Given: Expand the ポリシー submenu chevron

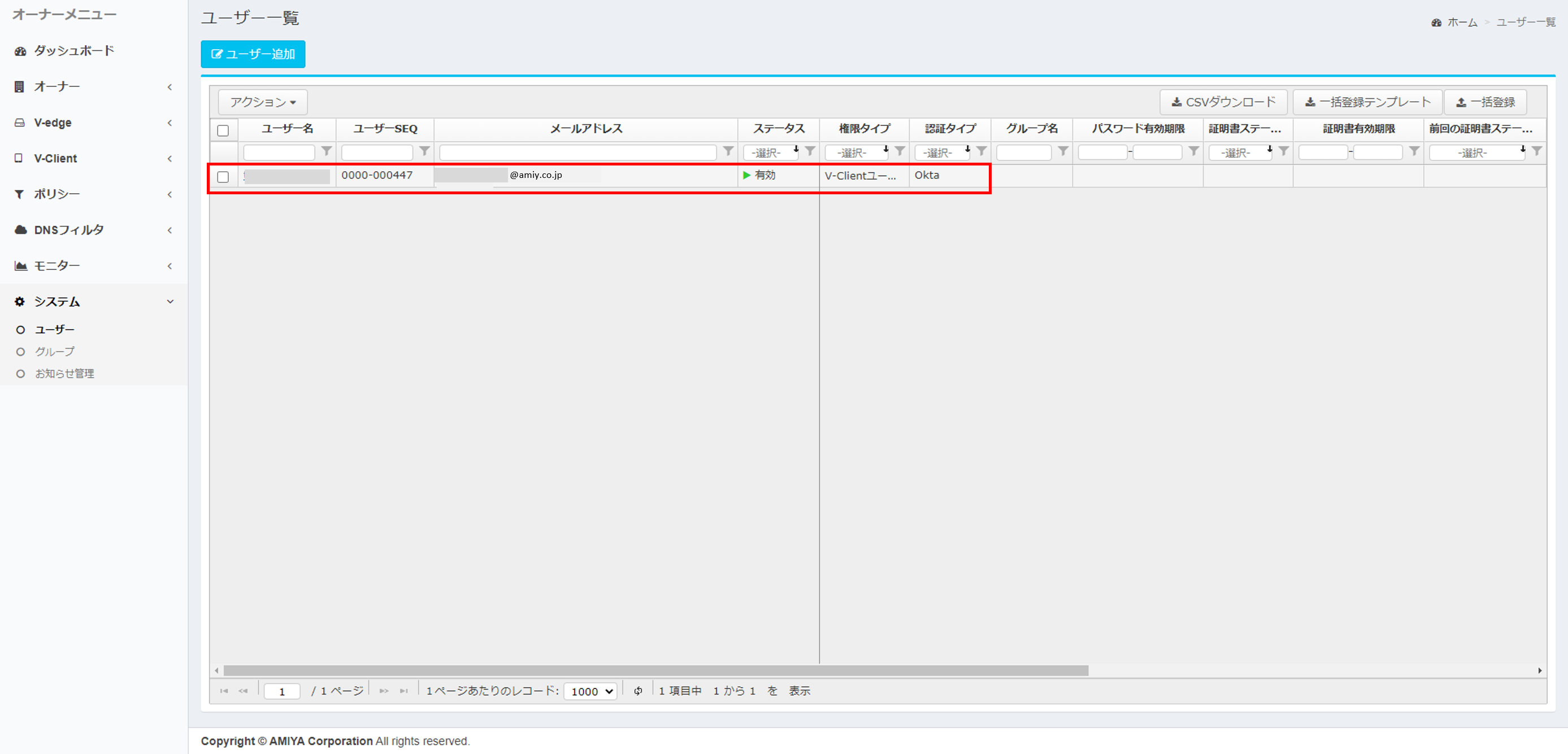Looking at the screenshot, I should [x=170, y=195].
